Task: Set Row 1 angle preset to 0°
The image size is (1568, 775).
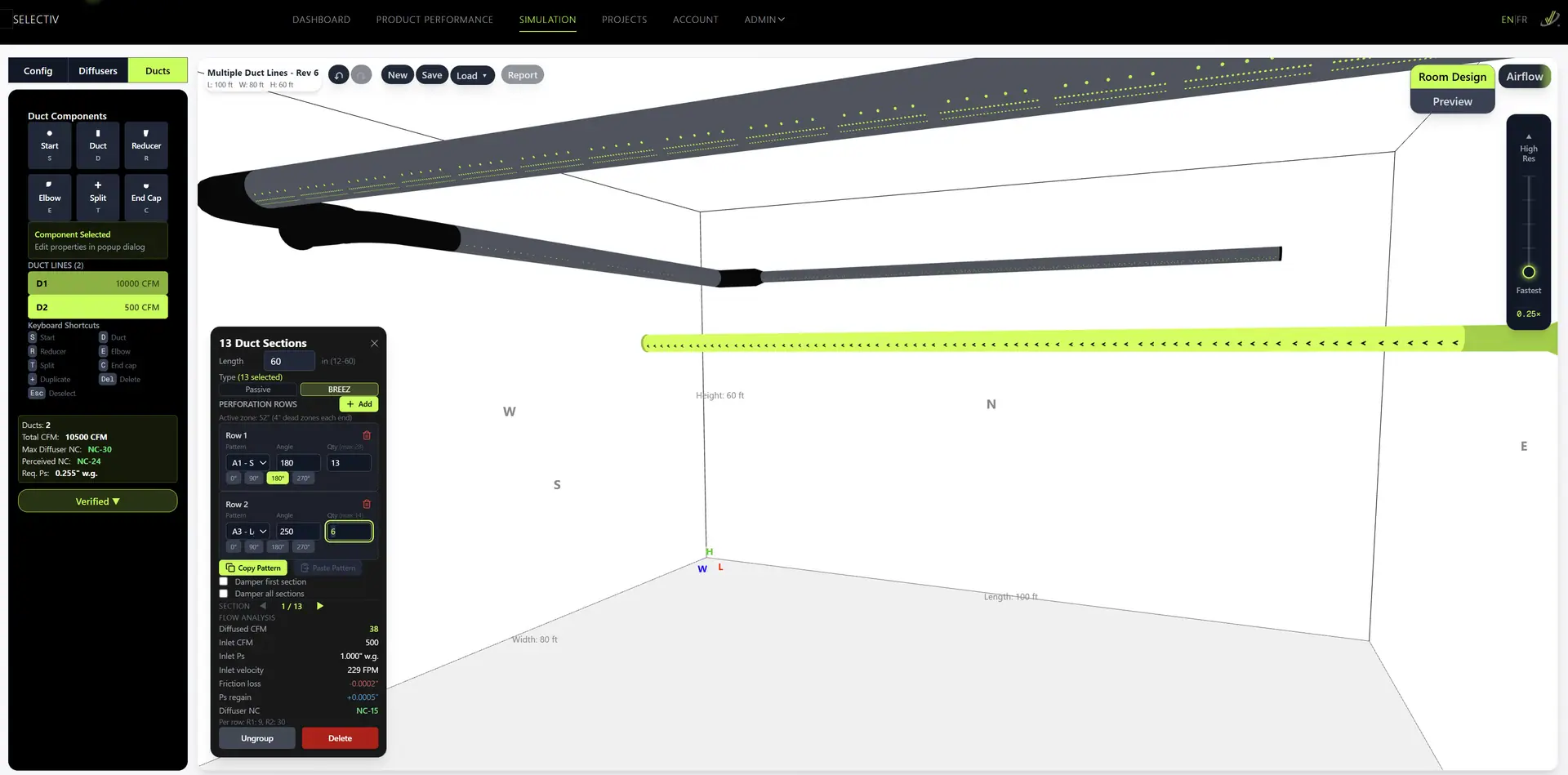Action: pyautogui.click(x=234, y=479)
